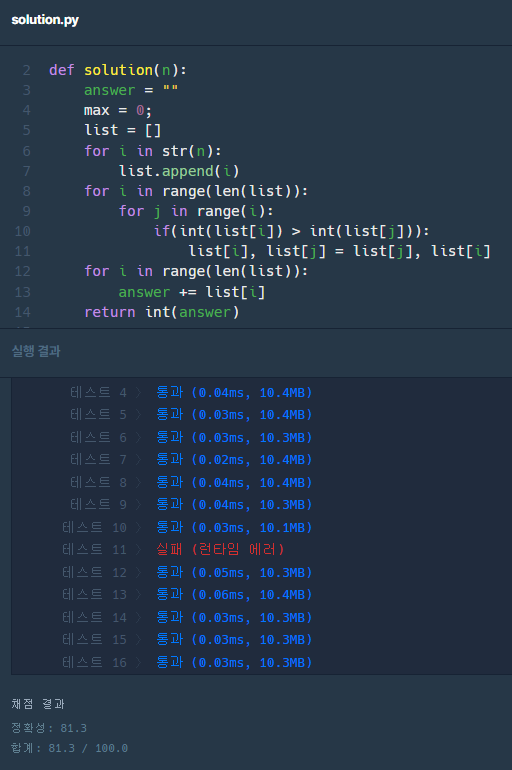
Task: Click the 'max = 0;' code line
Action: point(118,110)
